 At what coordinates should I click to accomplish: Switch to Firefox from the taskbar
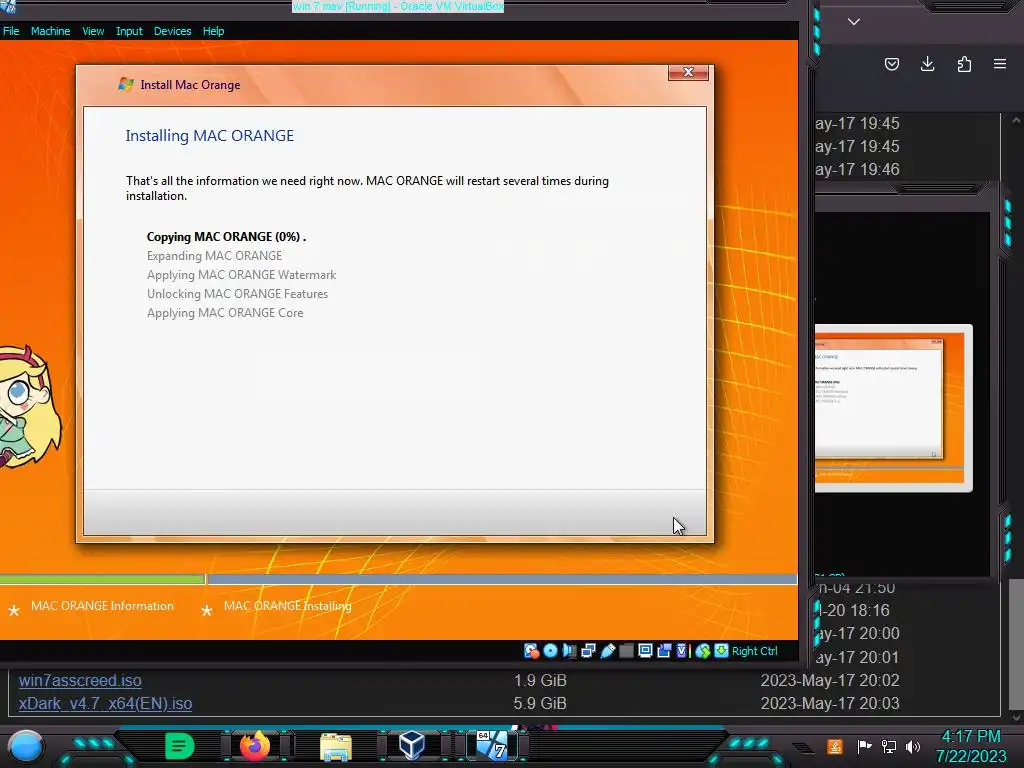(255, 746)
